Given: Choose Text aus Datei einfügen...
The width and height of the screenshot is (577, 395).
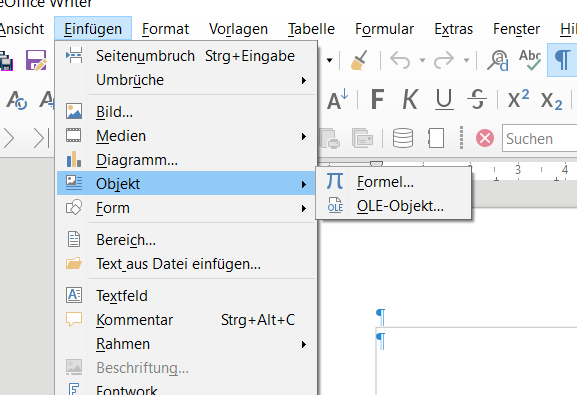Looking at the screenshot, I should pos(186,264).
